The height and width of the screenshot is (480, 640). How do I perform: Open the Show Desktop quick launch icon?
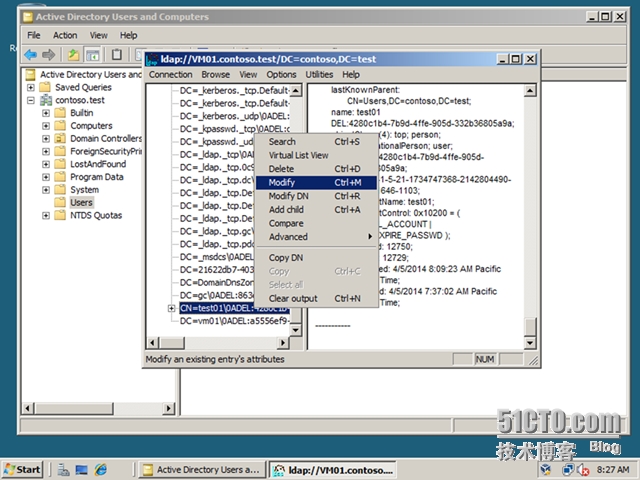pyautogui.click(x=82, y=470)
